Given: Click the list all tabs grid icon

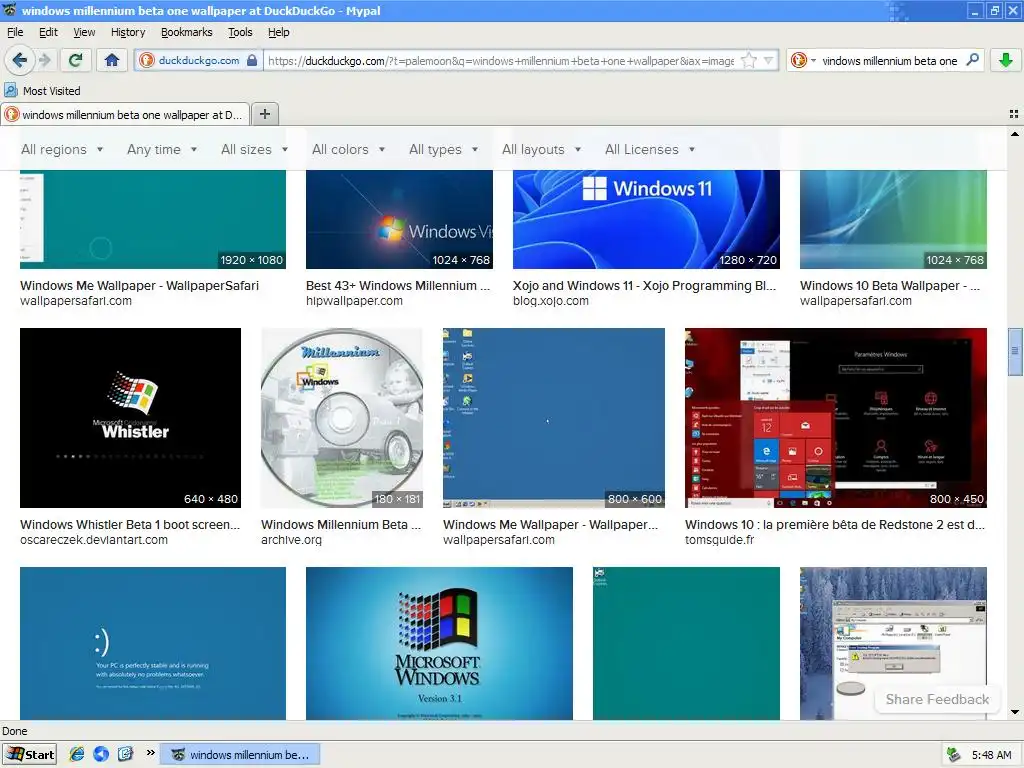Looking at the screenshot, I should click(x=1014, y=114).
